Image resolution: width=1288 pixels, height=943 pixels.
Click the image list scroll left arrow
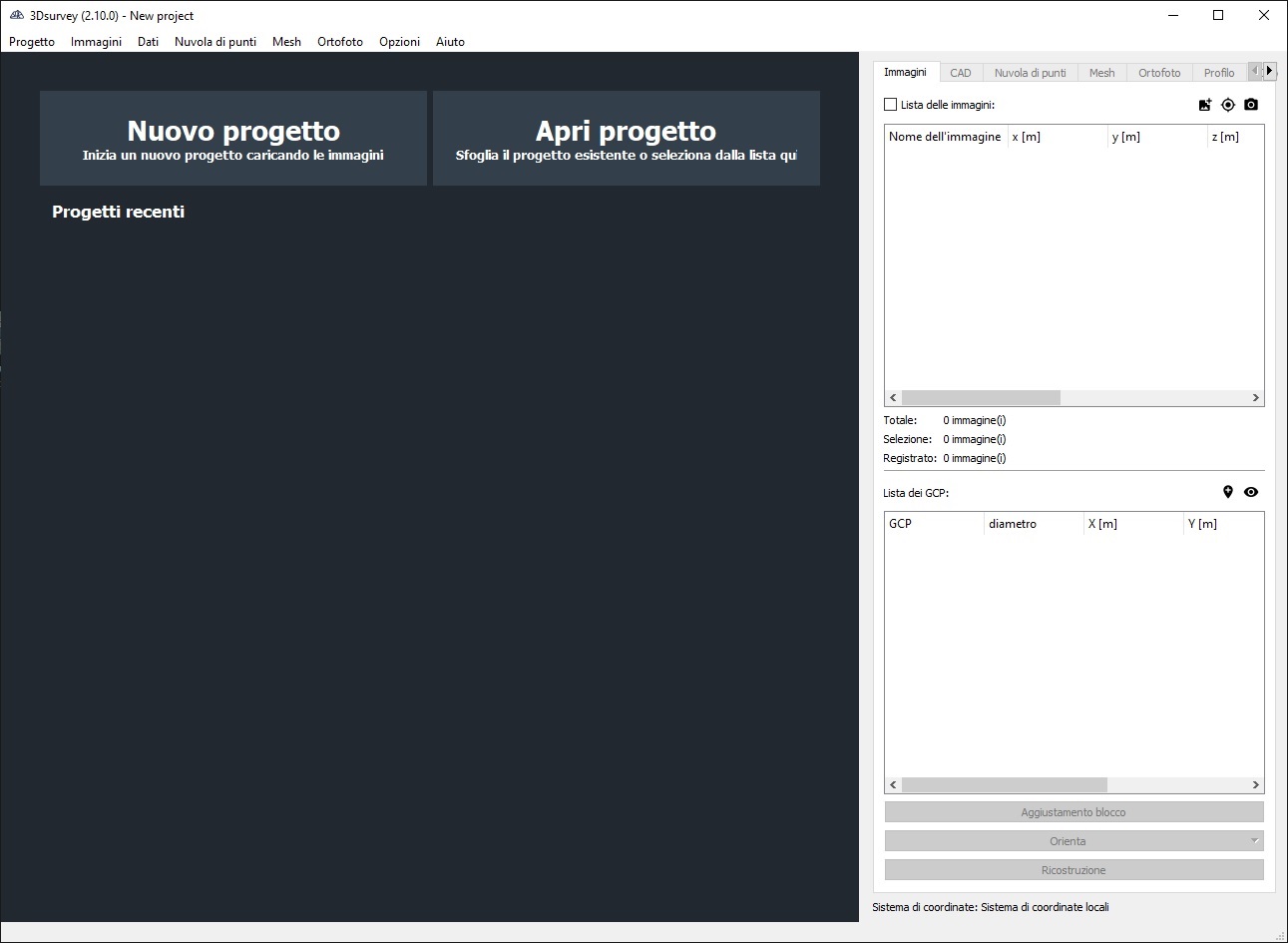pyautogui.click(x=893, y=397)
